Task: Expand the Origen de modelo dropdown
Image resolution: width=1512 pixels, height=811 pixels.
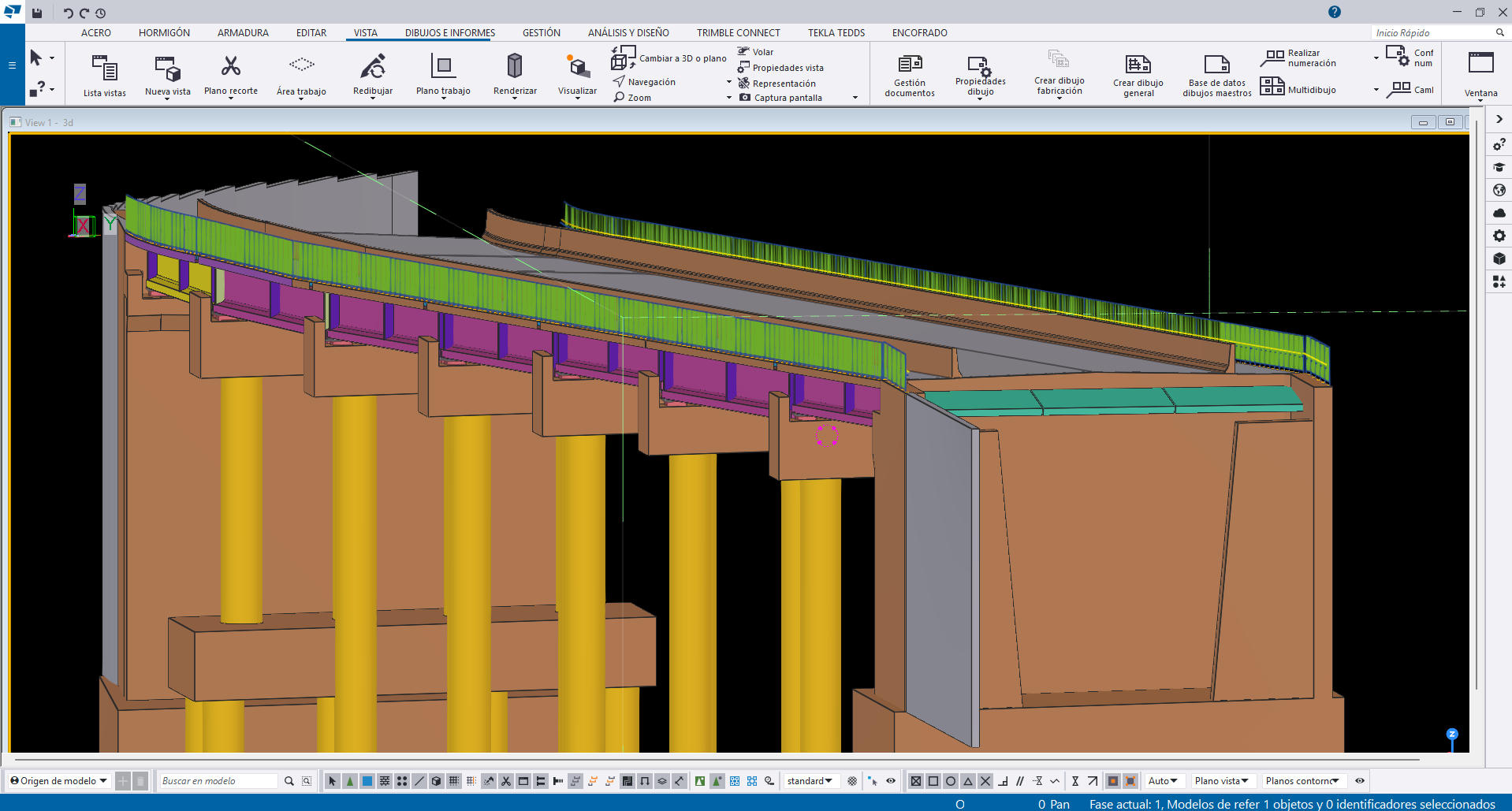Action: click(x=59, y=781)
